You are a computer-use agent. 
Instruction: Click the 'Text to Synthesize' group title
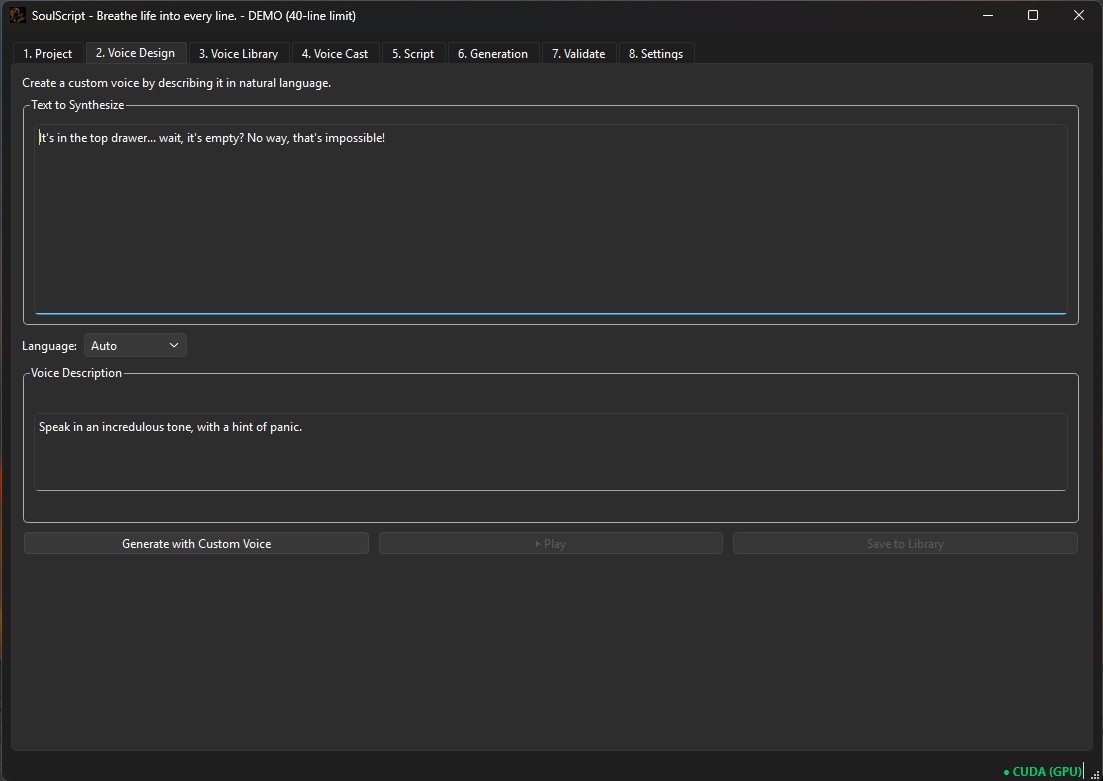click(x=77, y=105)
